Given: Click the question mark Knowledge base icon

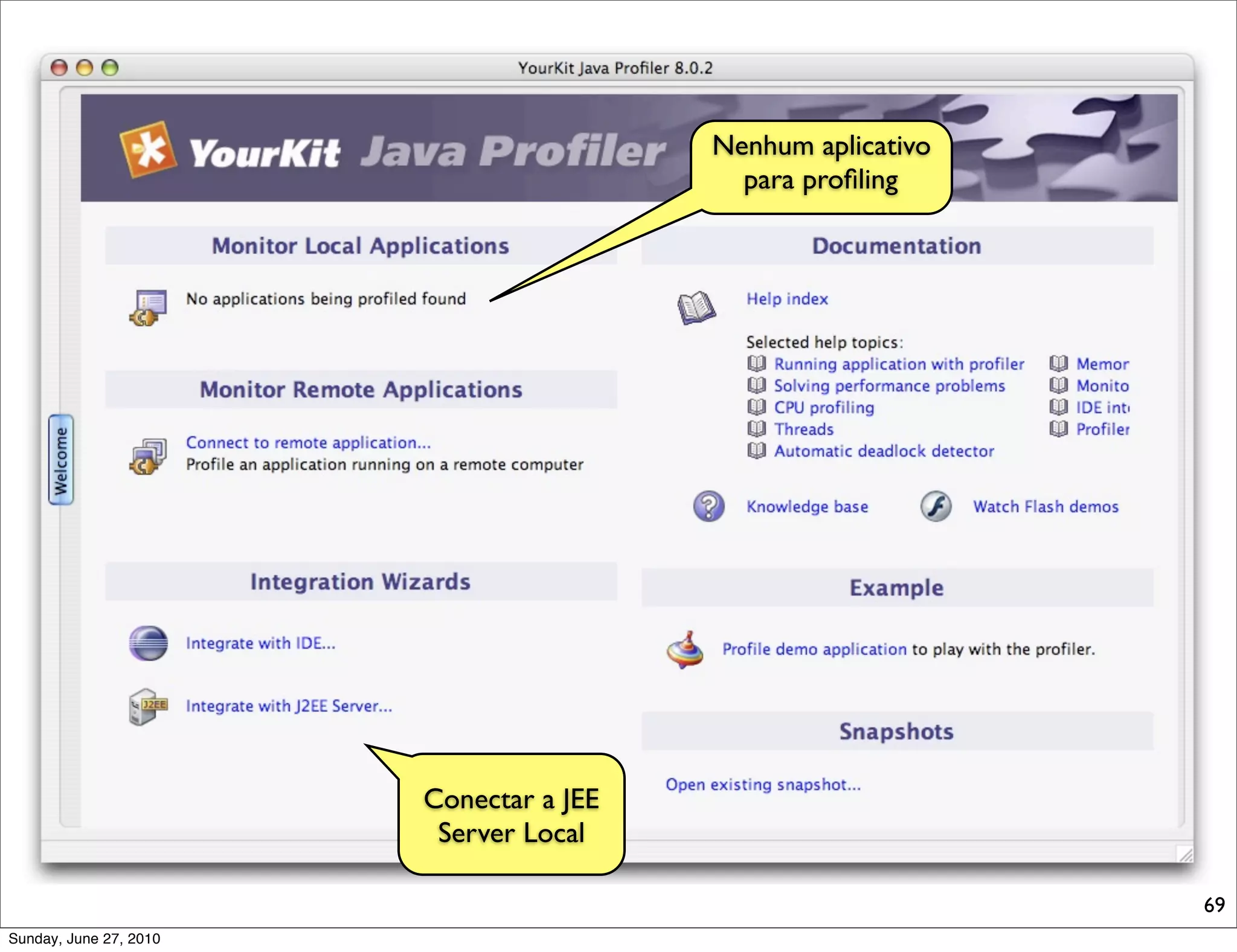Looking at the screenshot, I should pos(708,506).
